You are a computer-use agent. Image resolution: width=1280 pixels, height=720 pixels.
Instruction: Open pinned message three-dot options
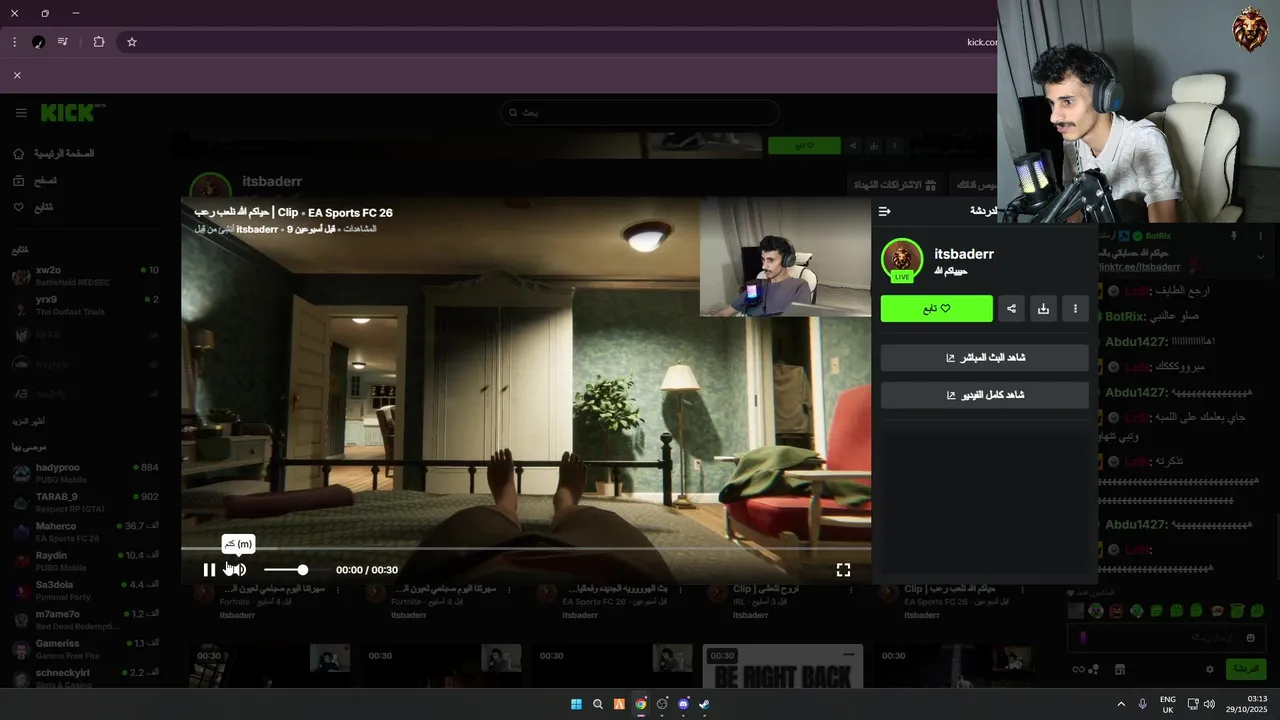1261,236
